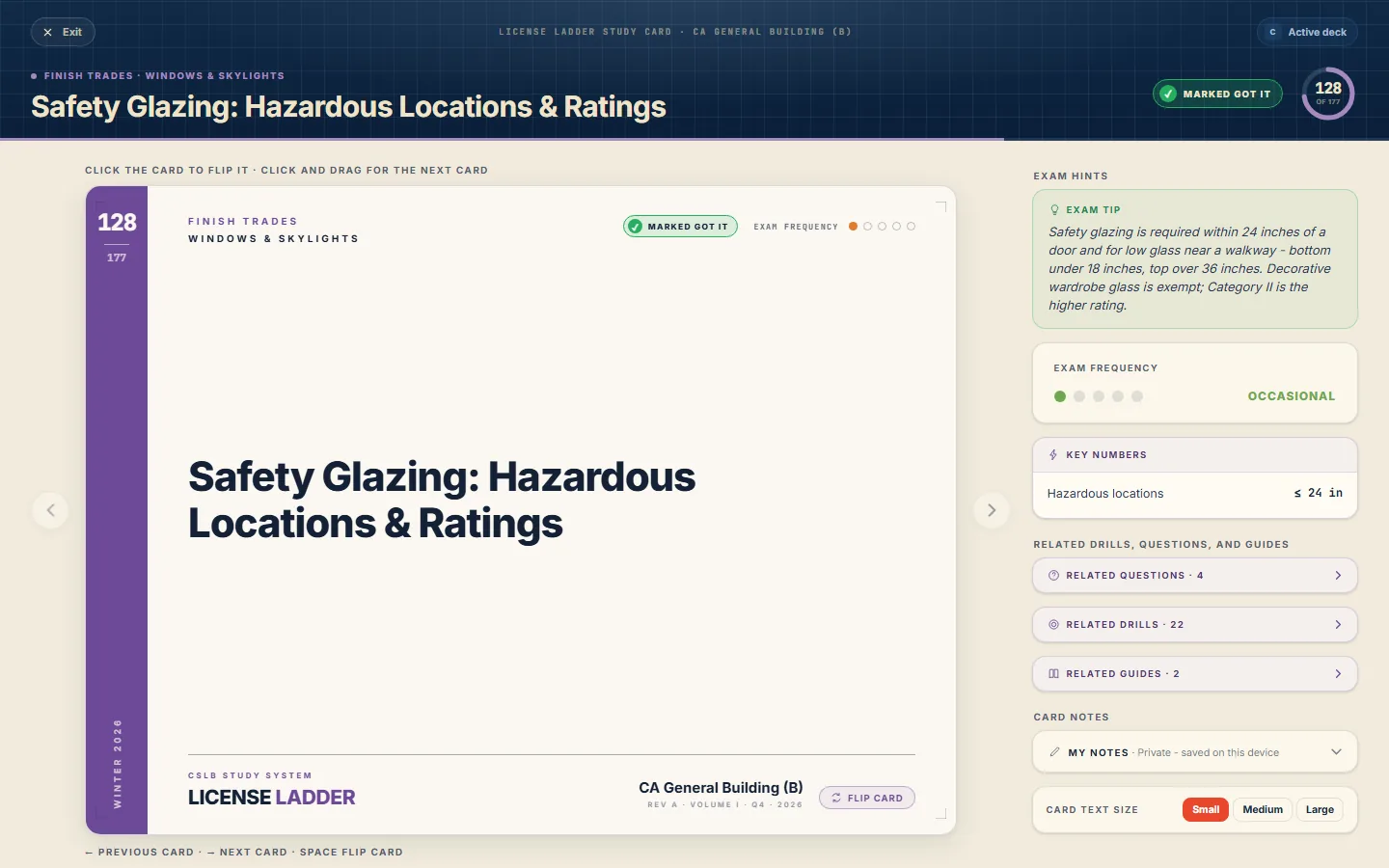Viewport: 1389px width, 868px height.
Task: Open Related Questions · 4 row
Action: point(1195,576)
